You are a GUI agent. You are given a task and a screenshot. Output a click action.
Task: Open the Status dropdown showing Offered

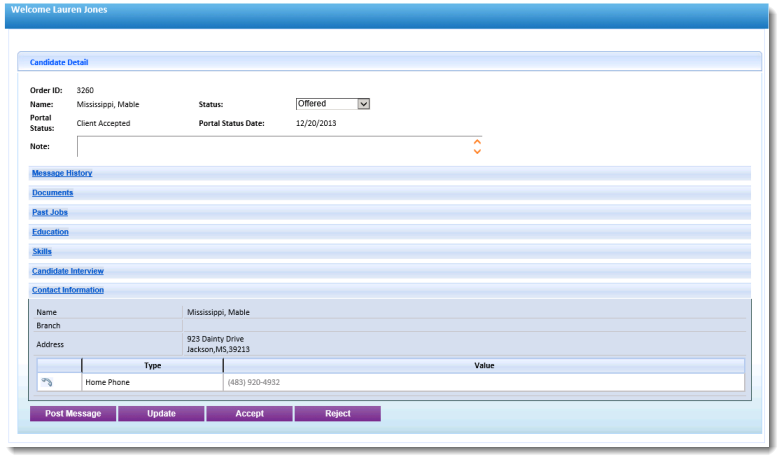tap(333, 104)
